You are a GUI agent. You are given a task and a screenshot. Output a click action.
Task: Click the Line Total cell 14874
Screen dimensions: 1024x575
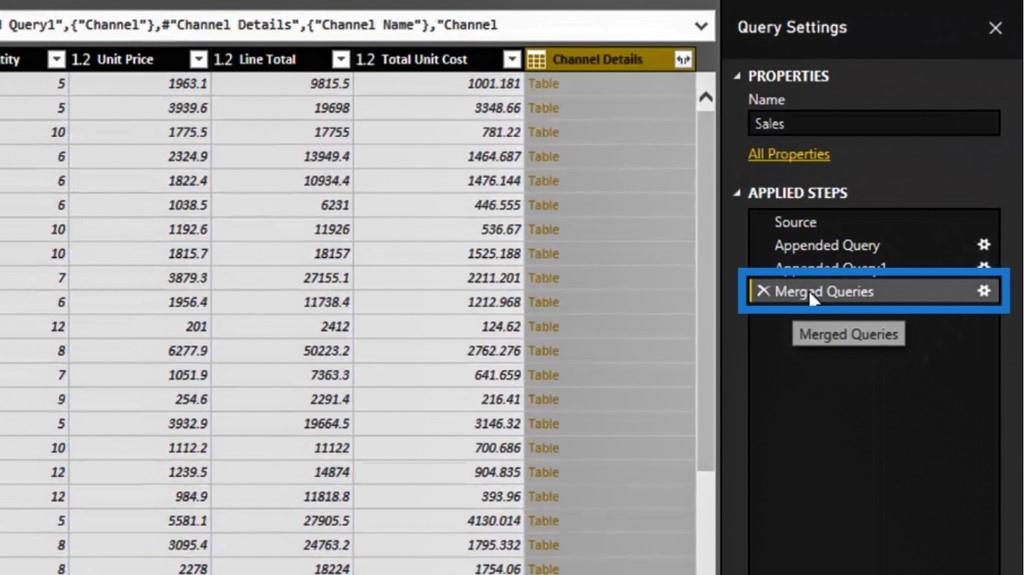coord(282,472)
